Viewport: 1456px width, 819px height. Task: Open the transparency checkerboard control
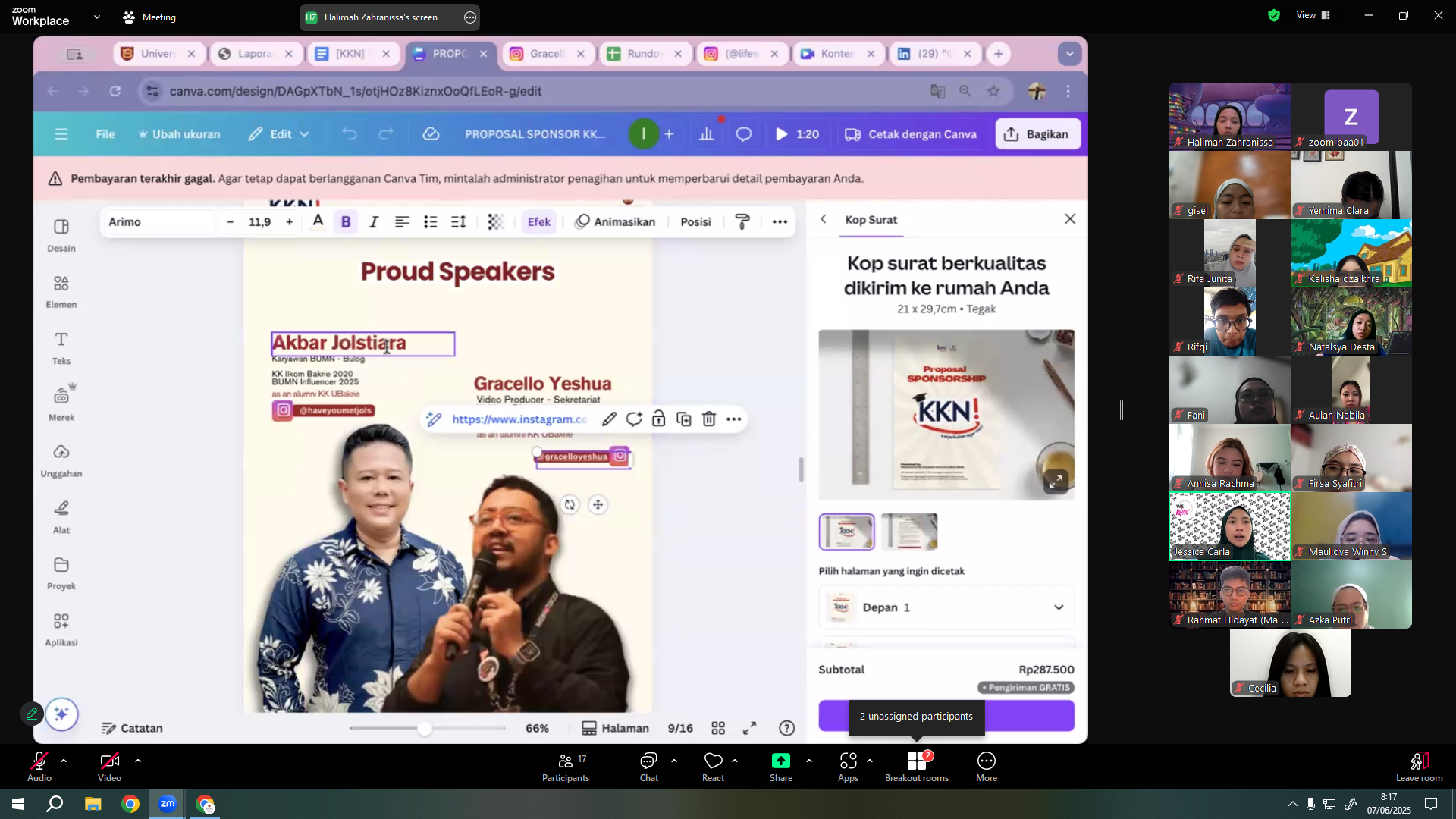pos(495,221)
